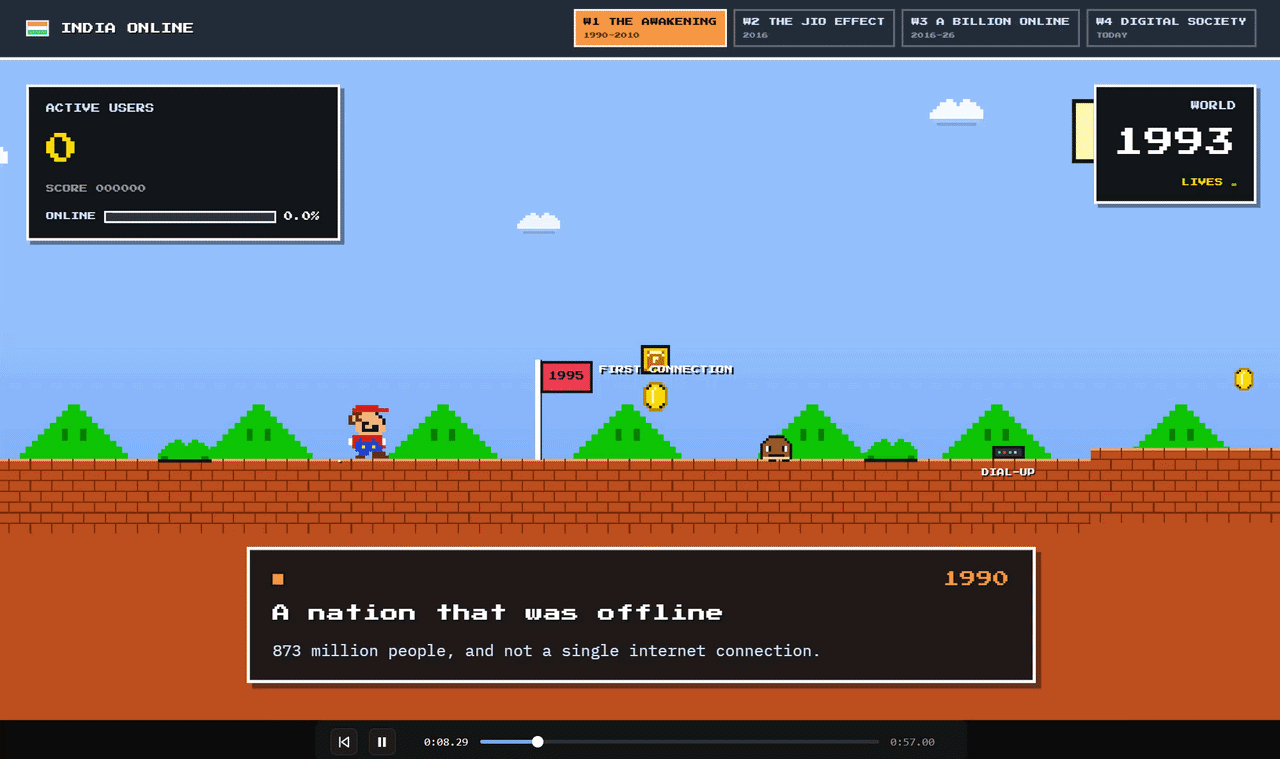Screen dimensions: 1280x759
Task: Click the dial-up modem icon
Action: [x=1008, y=453]
